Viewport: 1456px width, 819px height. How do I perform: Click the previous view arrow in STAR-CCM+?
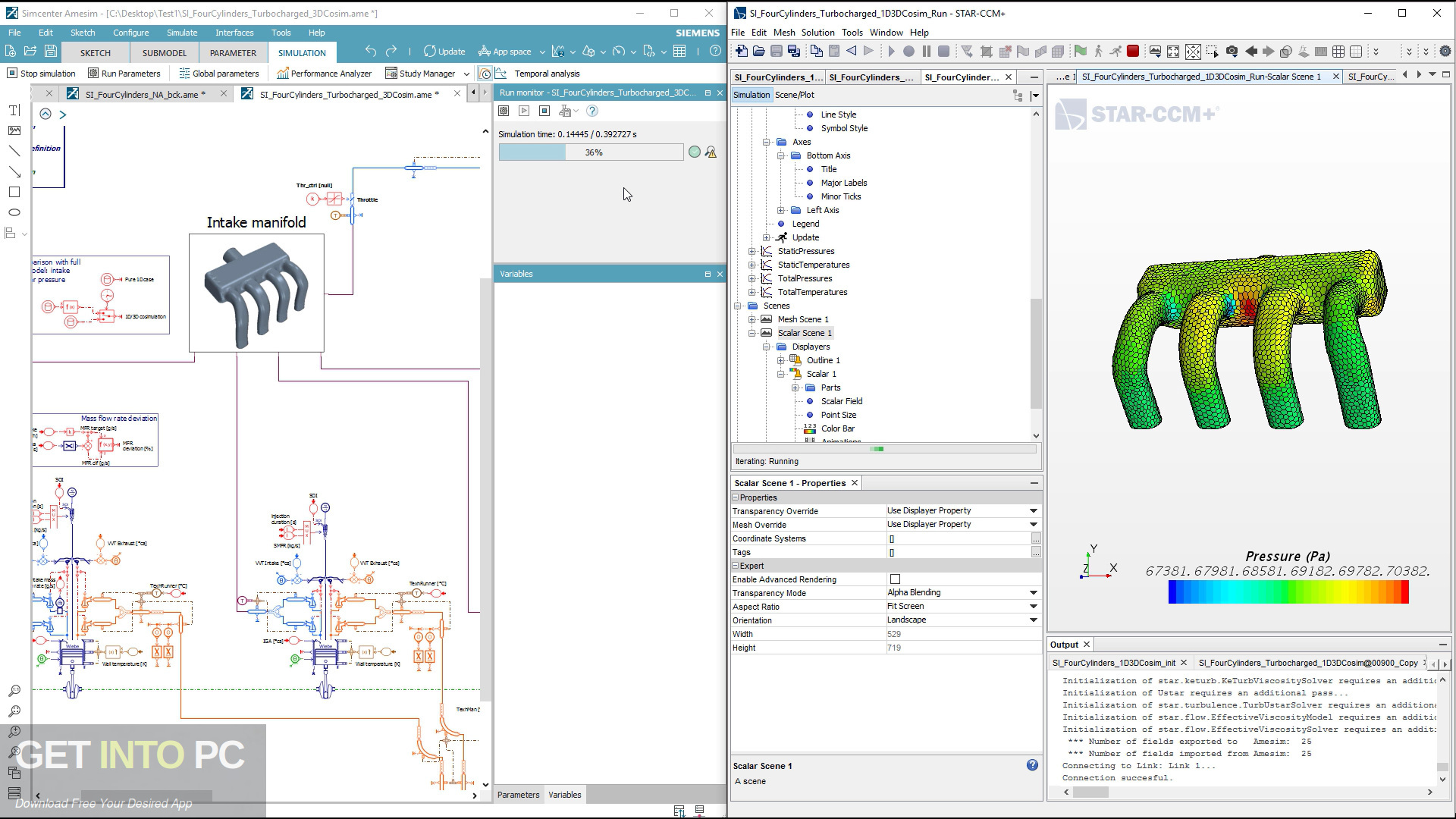[x=1251, y=52]
